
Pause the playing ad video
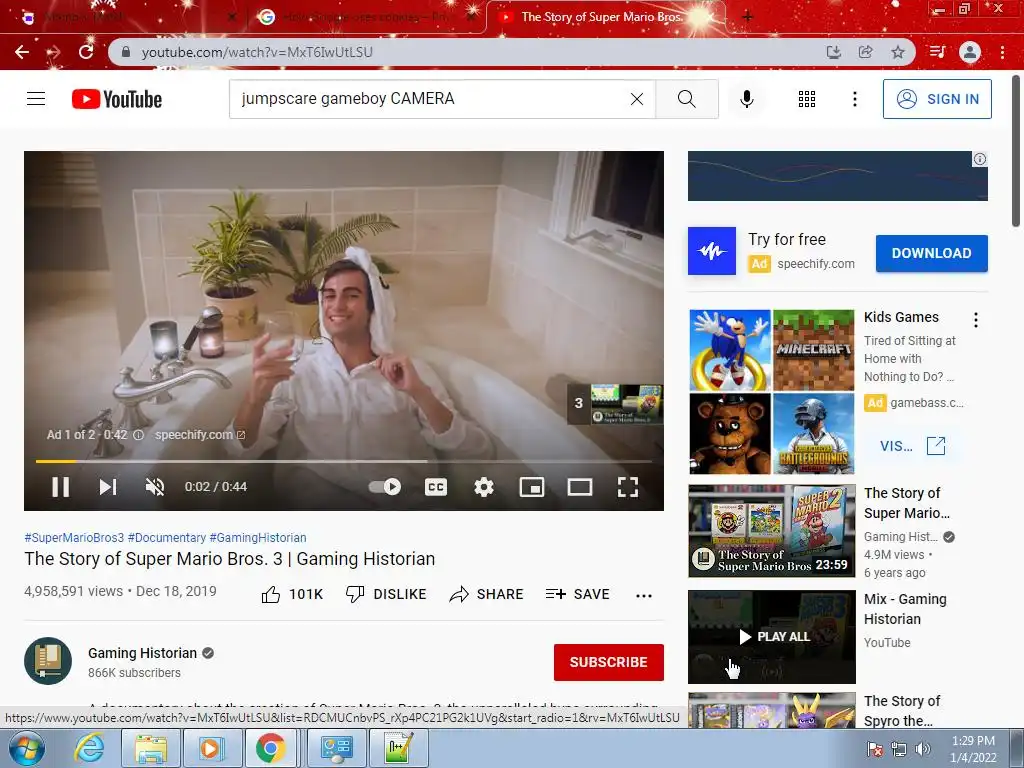(x=61, y=487)
